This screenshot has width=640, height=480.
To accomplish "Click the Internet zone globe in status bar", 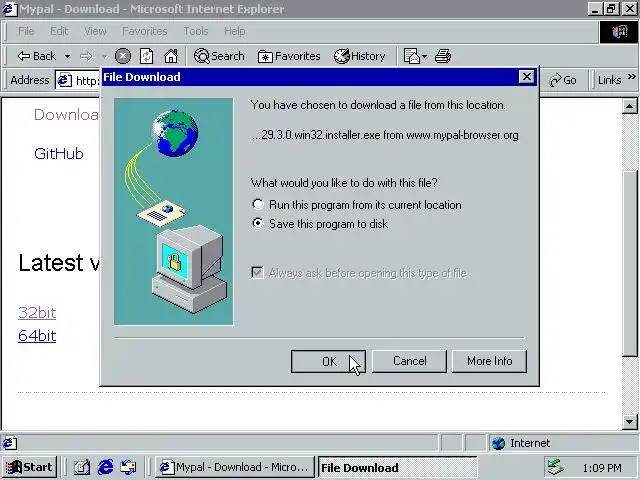I will tap(498, 443).
